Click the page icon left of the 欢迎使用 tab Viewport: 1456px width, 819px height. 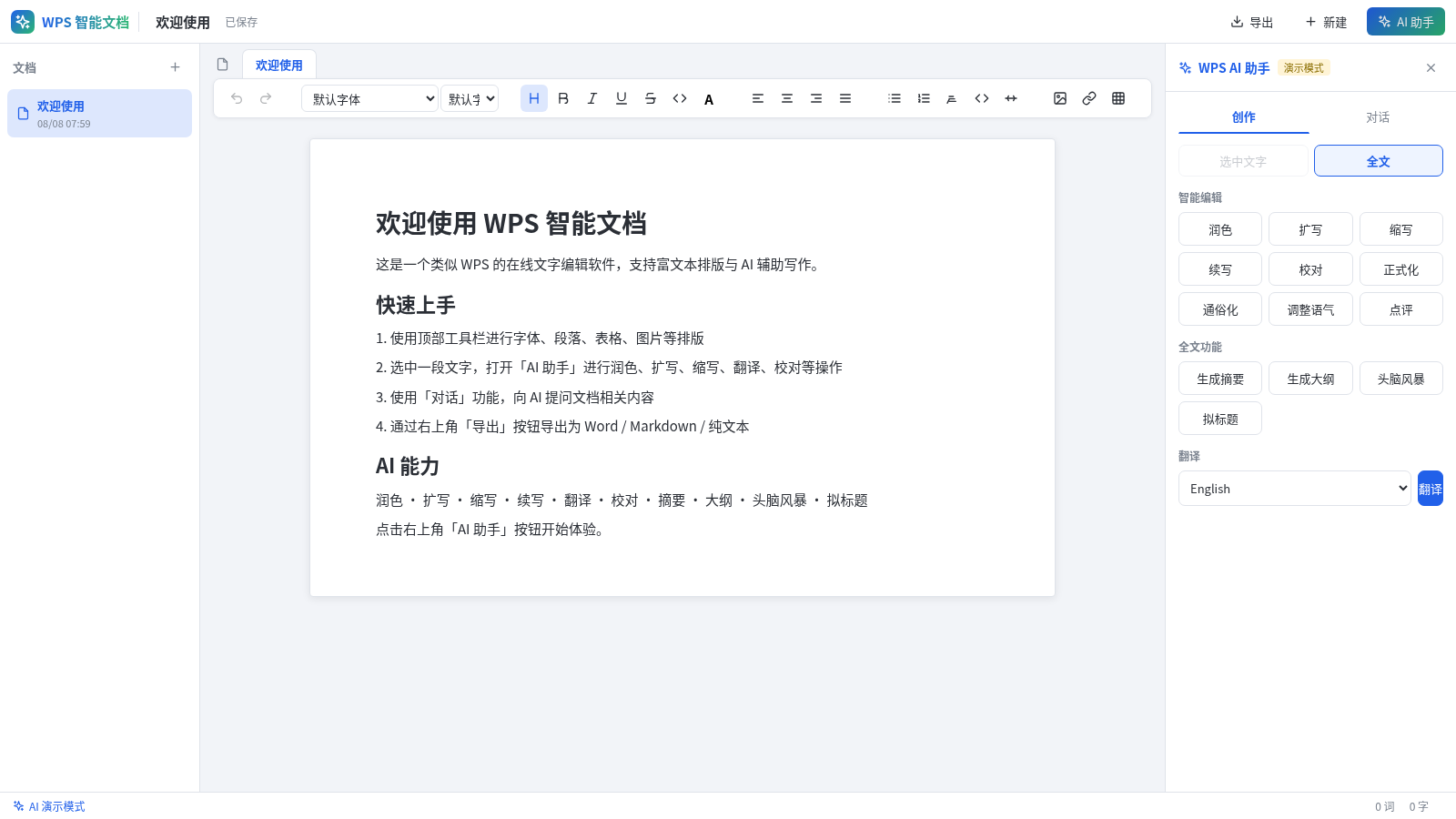coord(222,65)
